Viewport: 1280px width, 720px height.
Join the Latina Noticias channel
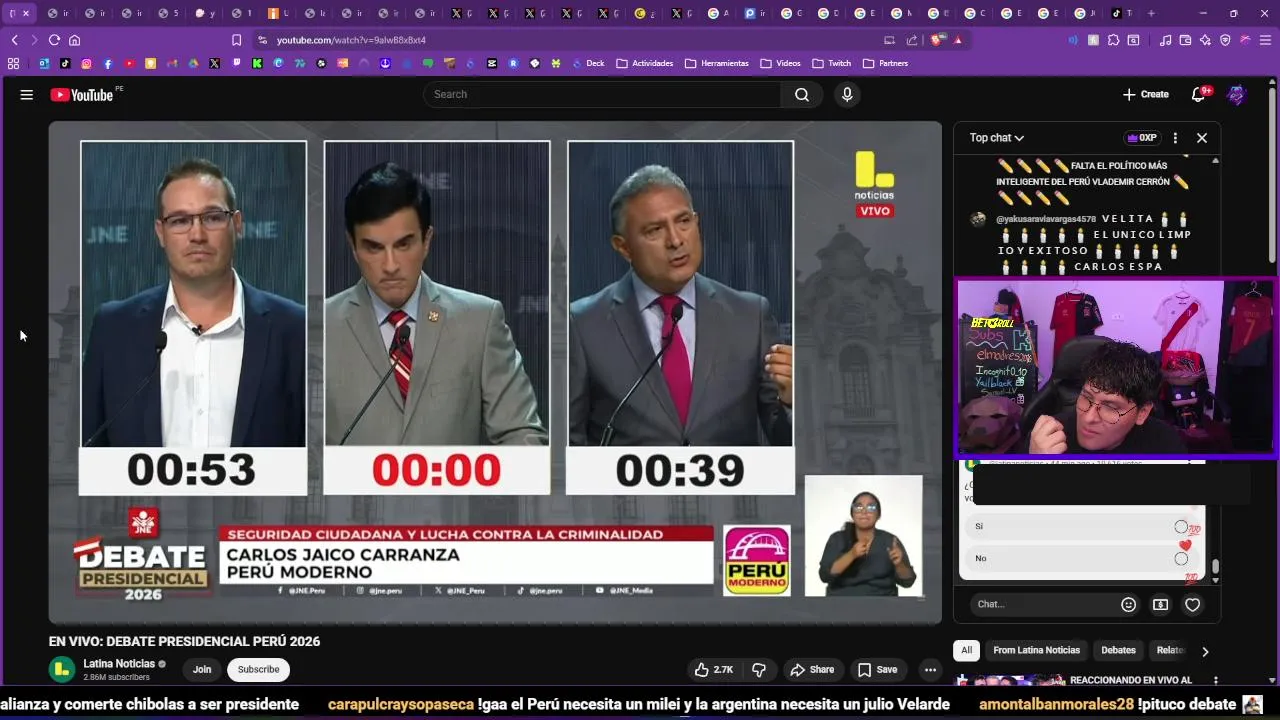click(x=202, y=670)
